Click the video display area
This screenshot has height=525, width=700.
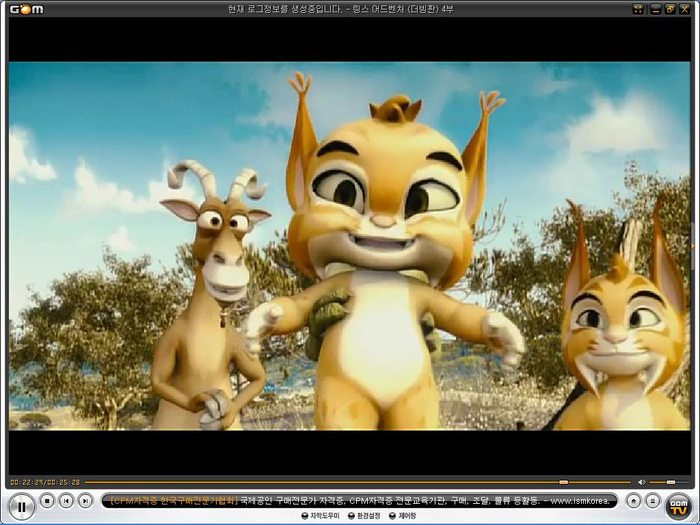click(350, 246)
